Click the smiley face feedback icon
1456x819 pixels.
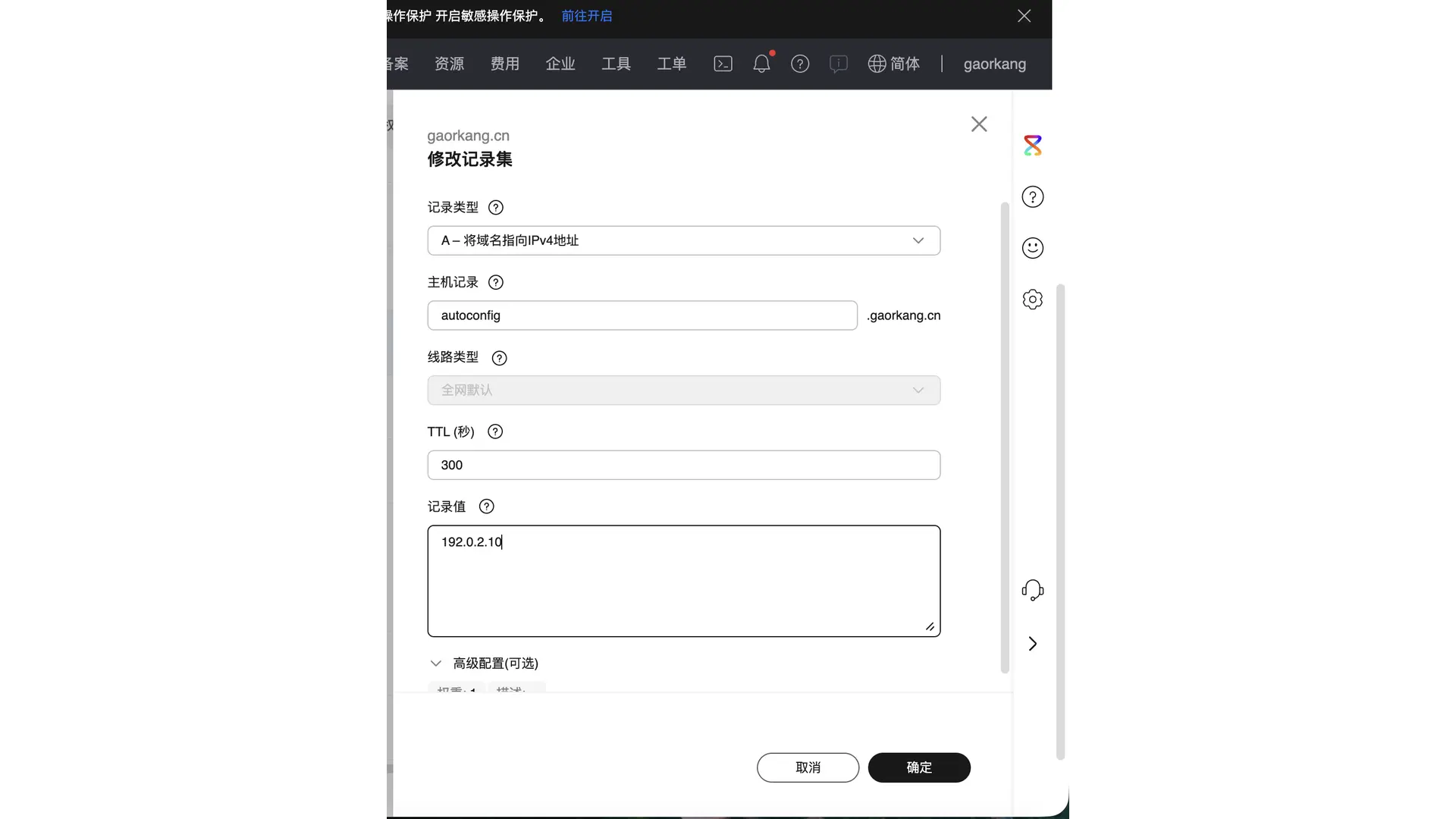(x=1032, y=248)
